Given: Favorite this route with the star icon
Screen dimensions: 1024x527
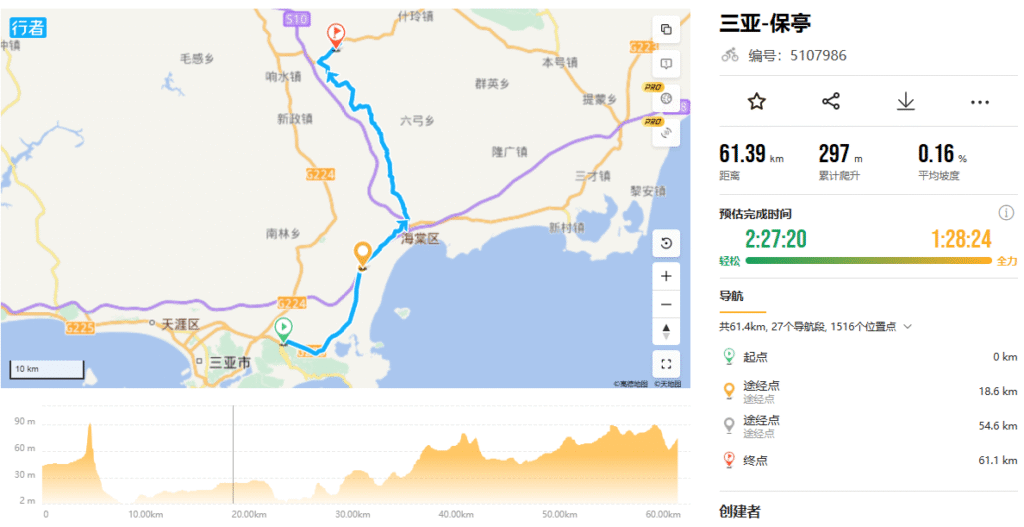Looking at the screenshot, I should pos(756,101).
